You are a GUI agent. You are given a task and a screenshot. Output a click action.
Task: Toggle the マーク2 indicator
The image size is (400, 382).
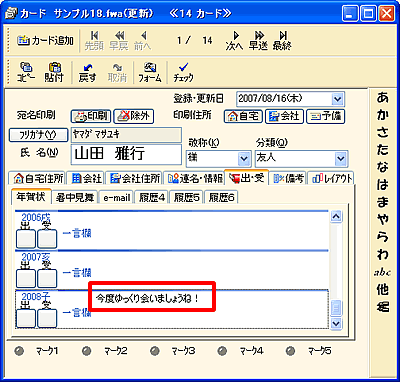87,351
